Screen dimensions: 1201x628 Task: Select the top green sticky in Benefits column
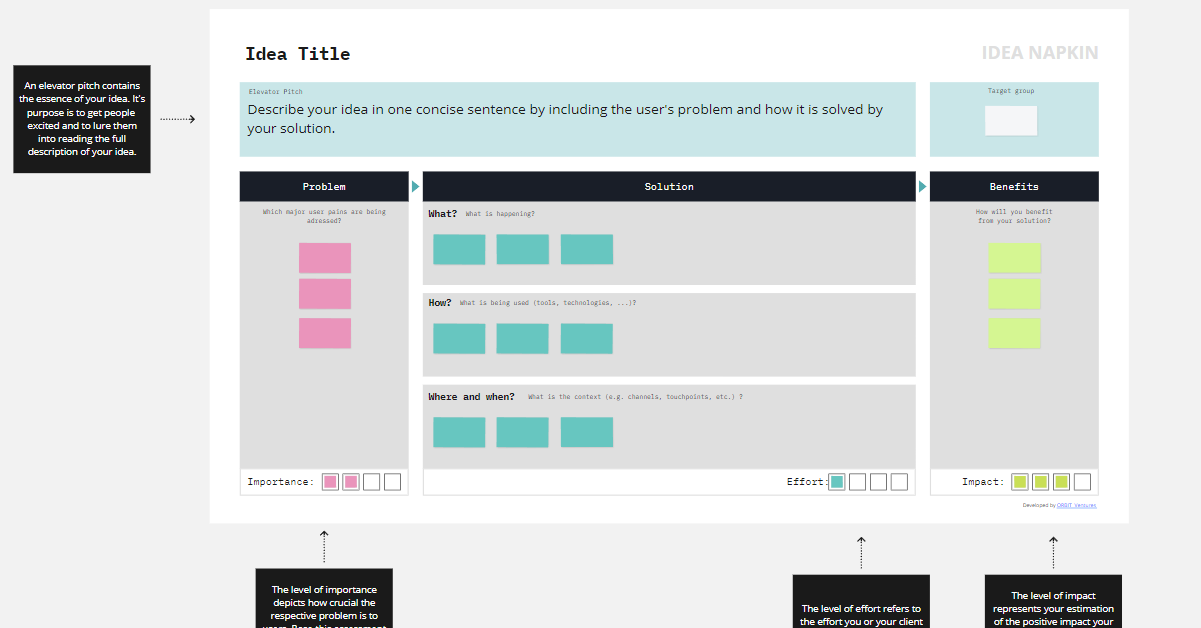[1013, 257]
